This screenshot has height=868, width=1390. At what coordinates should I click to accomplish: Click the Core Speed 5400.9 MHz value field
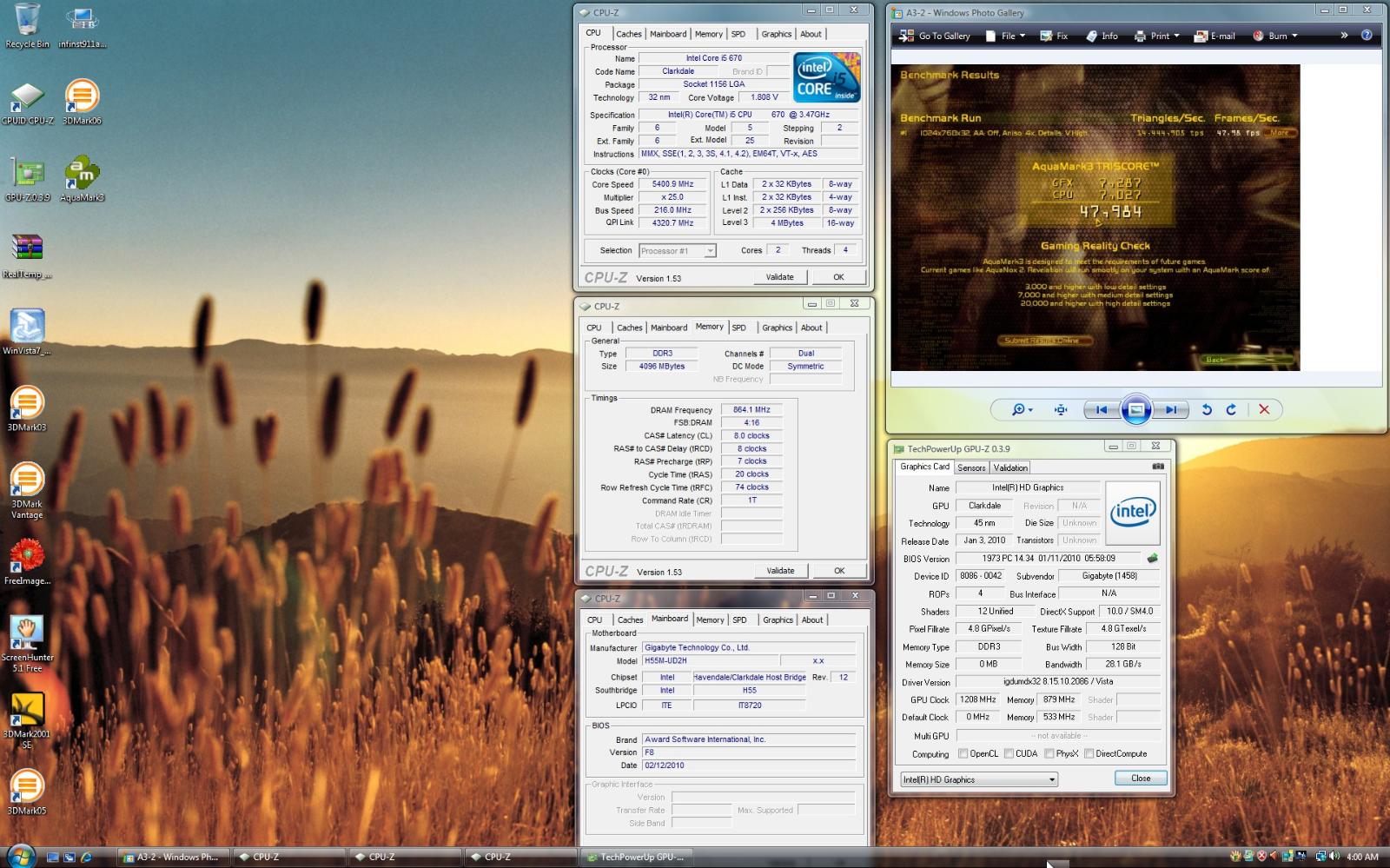[672, 184]
